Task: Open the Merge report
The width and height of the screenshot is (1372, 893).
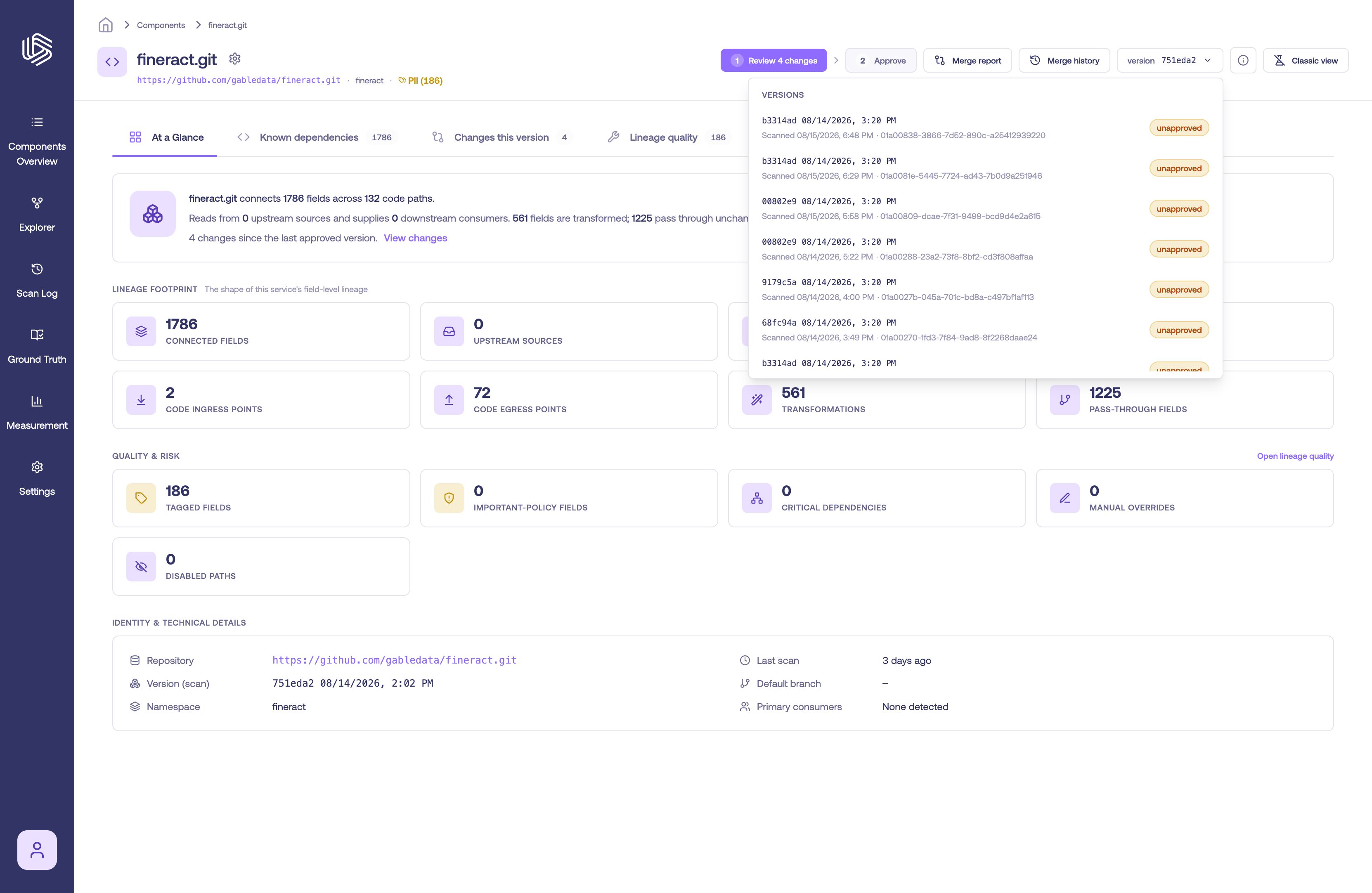Action: 967,61
